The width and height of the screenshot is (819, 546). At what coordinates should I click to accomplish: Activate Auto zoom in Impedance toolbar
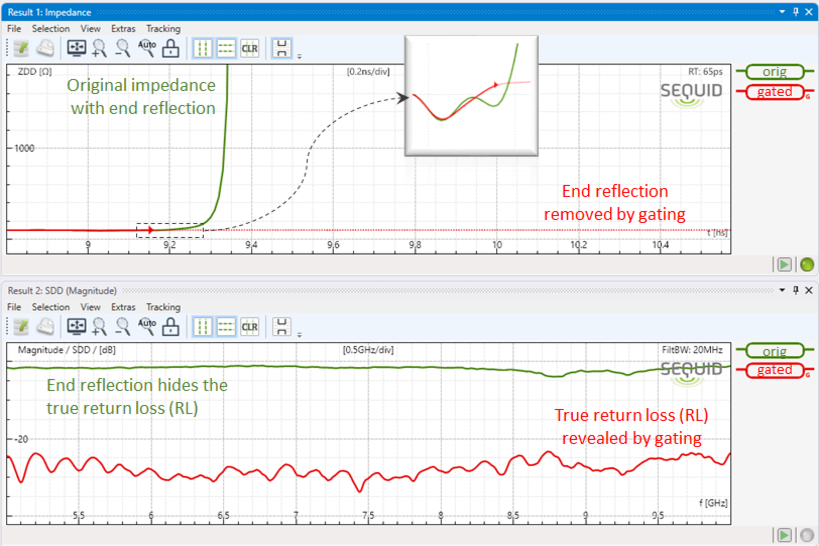click(x=147, y=48)
